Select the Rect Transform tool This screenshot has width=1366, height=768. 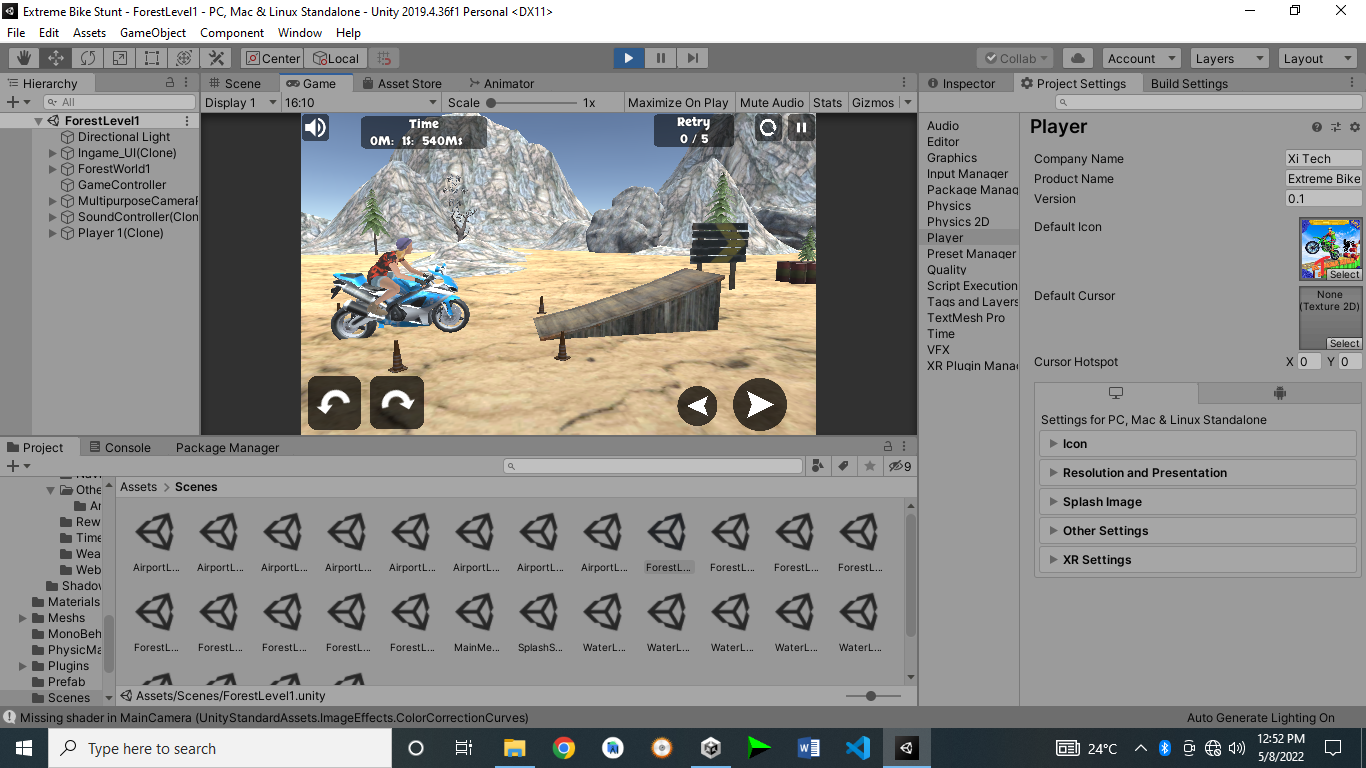coord(151,57)
